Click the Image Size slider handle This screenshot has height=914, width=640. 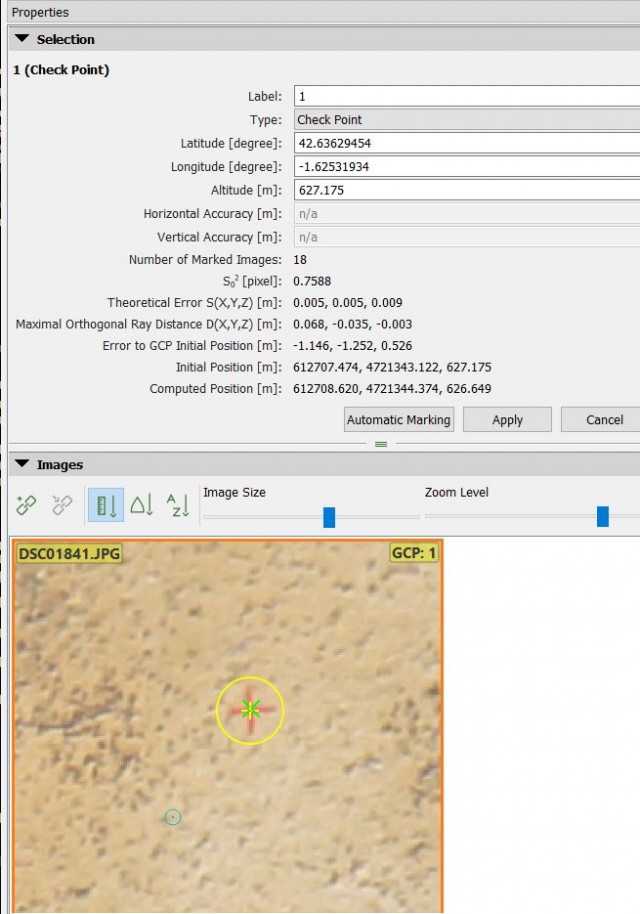(x=329, y=517)
